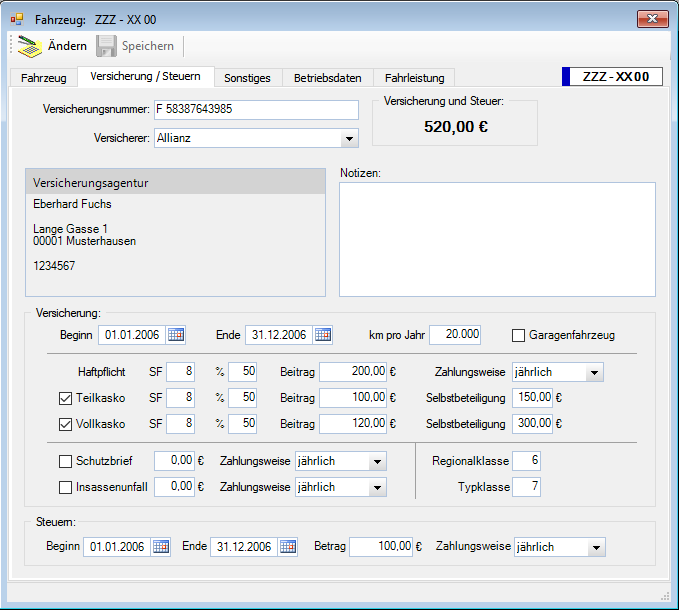Click the 520,00 € total amount
This screenshot has width=679, height=610.
point(456,127)
